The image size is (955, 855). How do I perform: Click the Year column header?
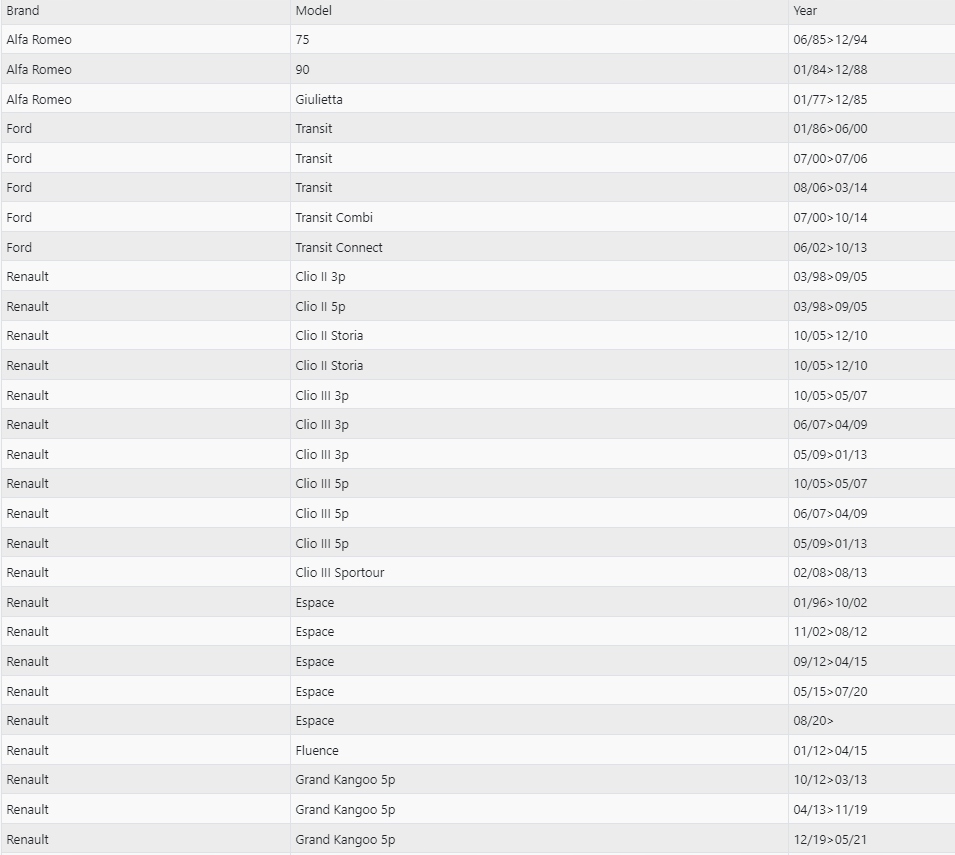coord(805,11)
